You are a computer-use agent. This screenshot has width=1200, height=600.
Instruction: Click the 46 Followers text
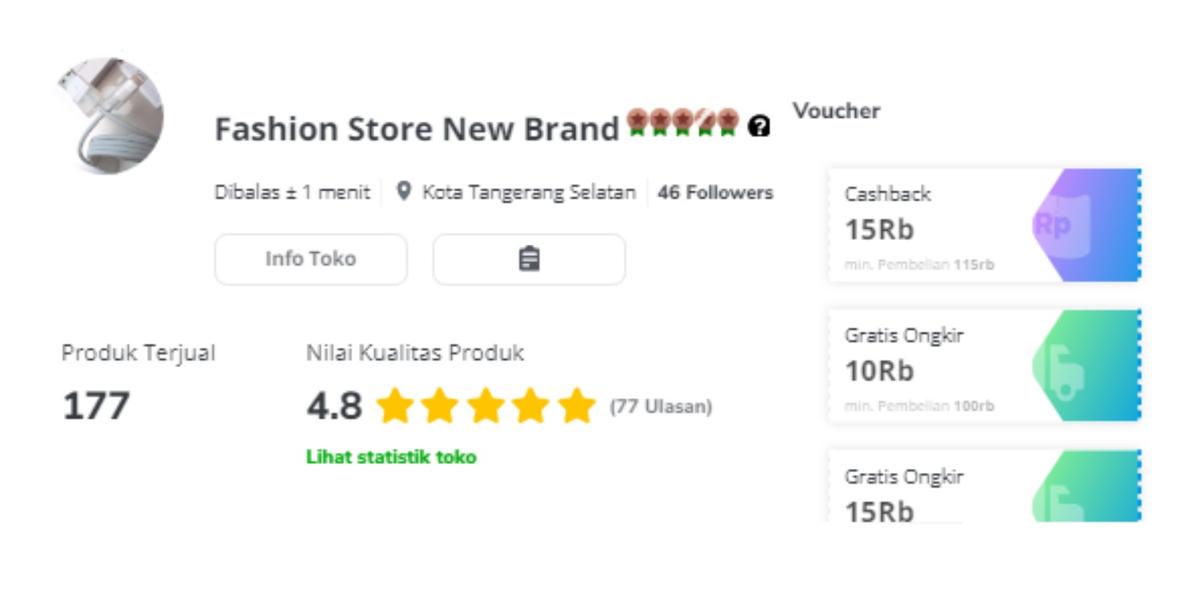pos(715,192)
